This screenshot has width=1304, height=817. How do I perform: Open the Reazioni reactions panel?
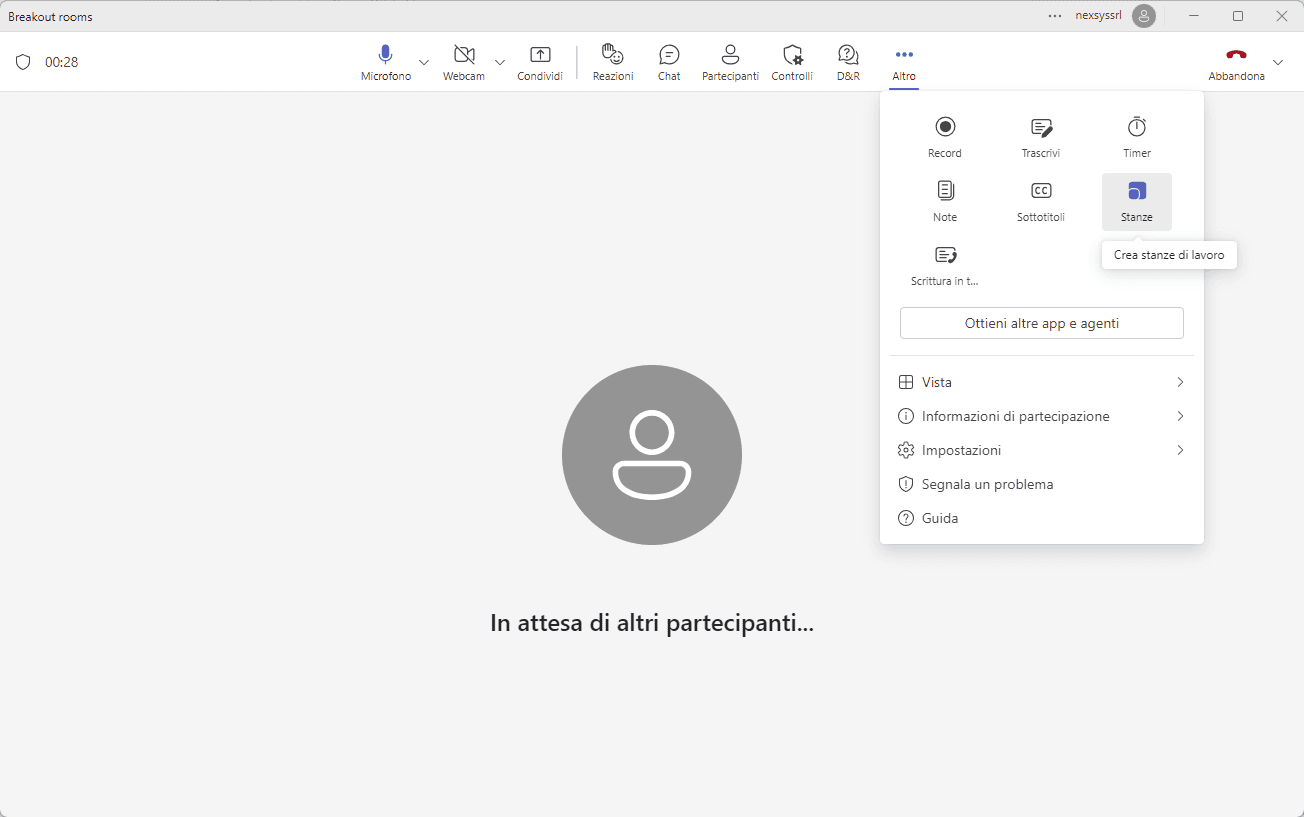(613, 62)
